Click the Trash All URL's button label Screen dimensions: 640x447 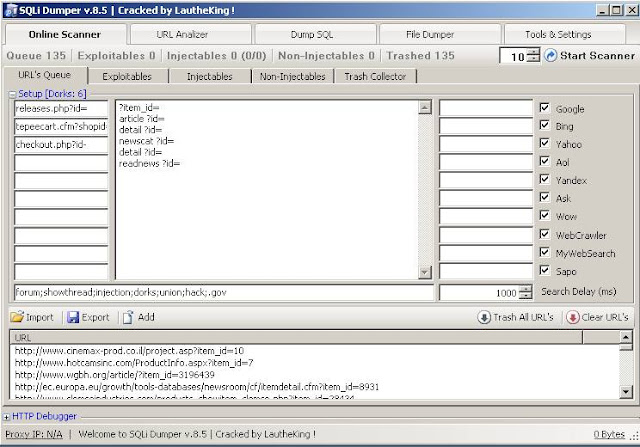523,317
